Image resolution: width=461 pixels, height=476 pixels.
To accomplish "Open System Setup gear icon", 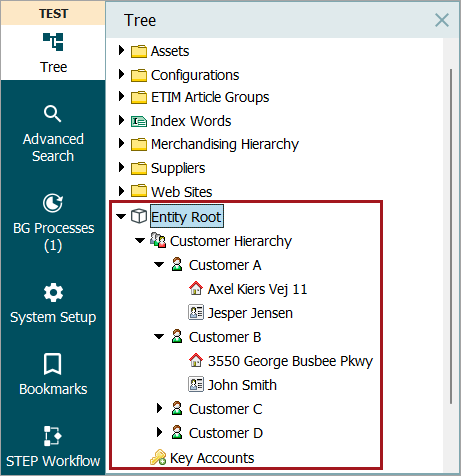I will [53, 293].
